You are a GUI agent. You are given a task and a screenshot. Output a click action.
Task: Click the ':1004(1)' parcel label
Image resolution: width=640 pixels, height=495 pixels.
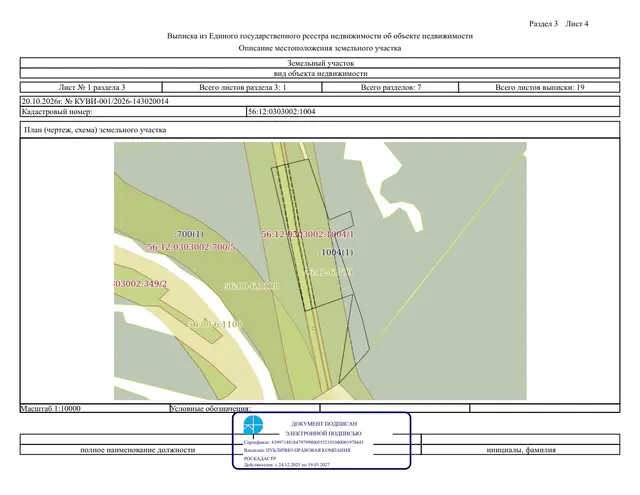[x=336, y=252]
